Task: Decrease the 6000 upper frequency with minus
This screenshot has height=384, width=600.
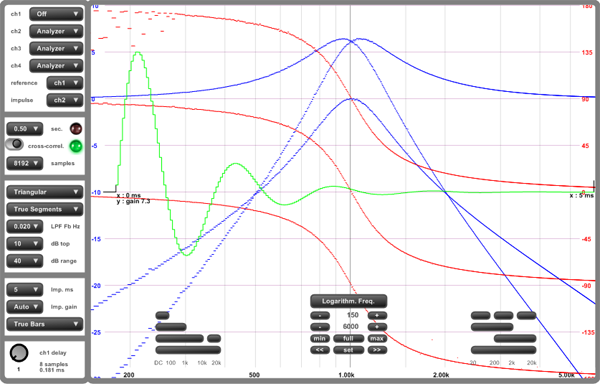Action: pyautogui.click(x=320, y=327)
